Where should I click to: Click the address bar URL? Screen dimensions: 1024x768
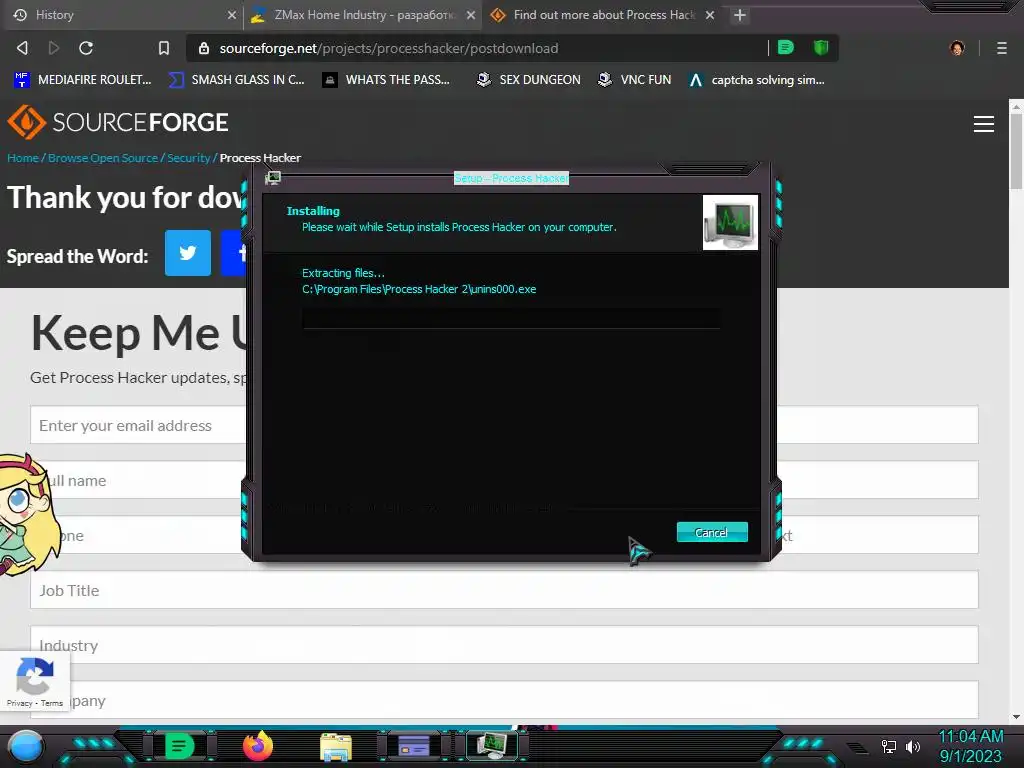389,48
